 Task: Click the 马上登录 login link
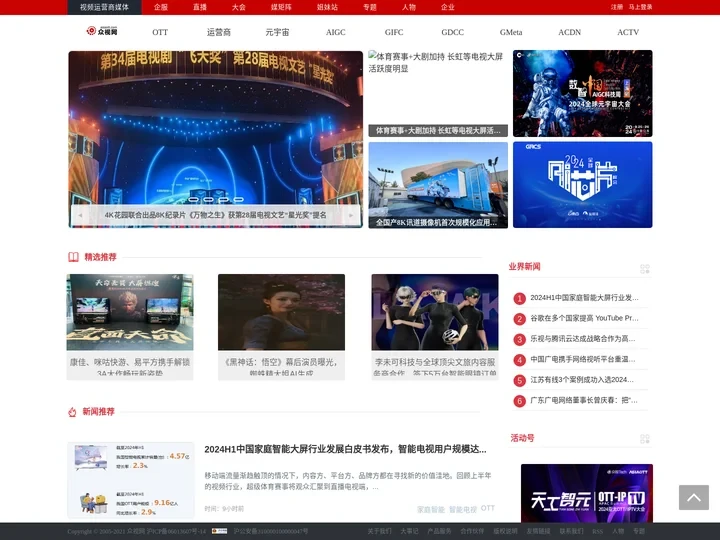640,7
